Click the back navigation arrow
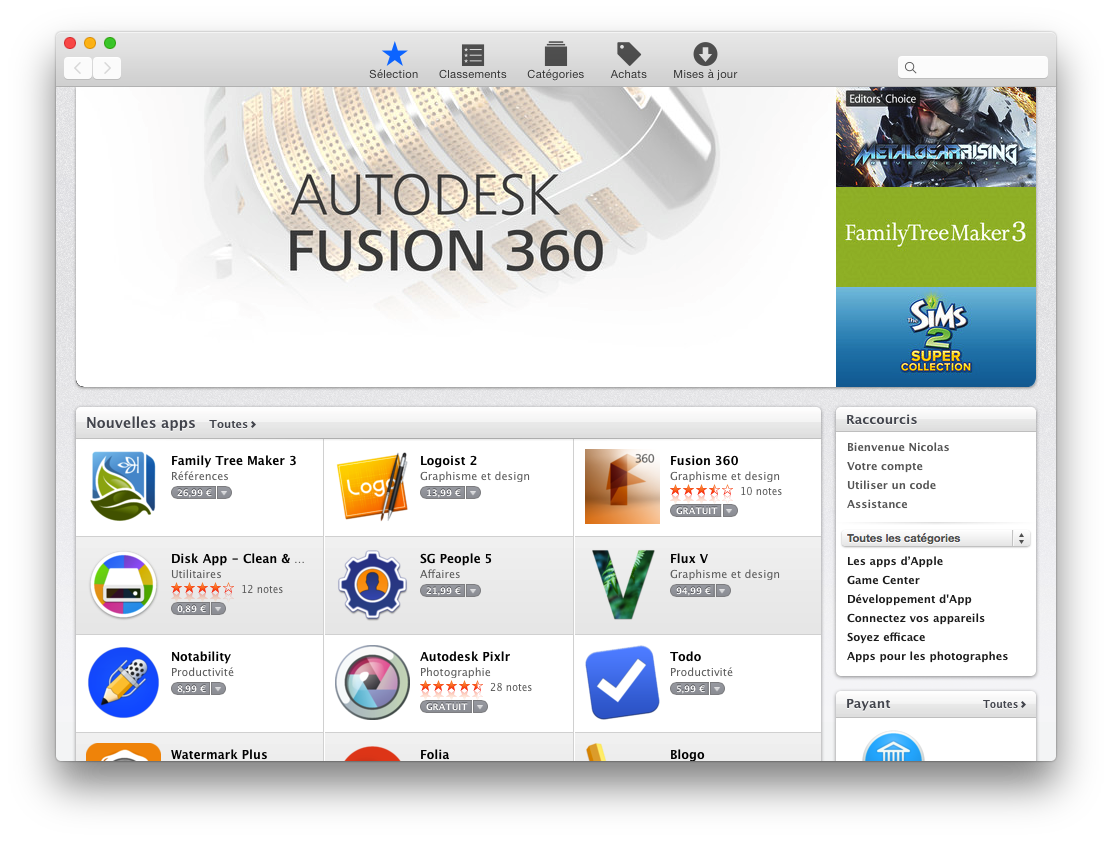Image resolution: width=1112 pixels, height=841 pixels. 78,68
